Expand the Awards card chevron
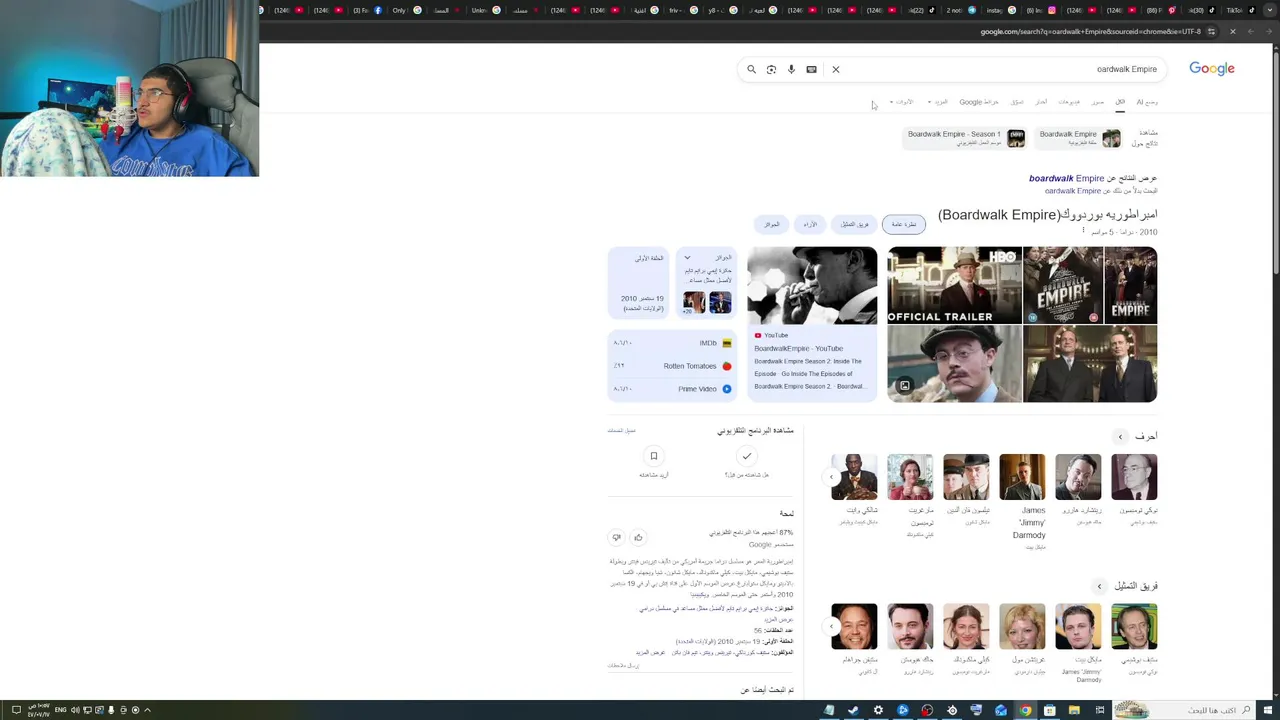 (x=687, y=258)
